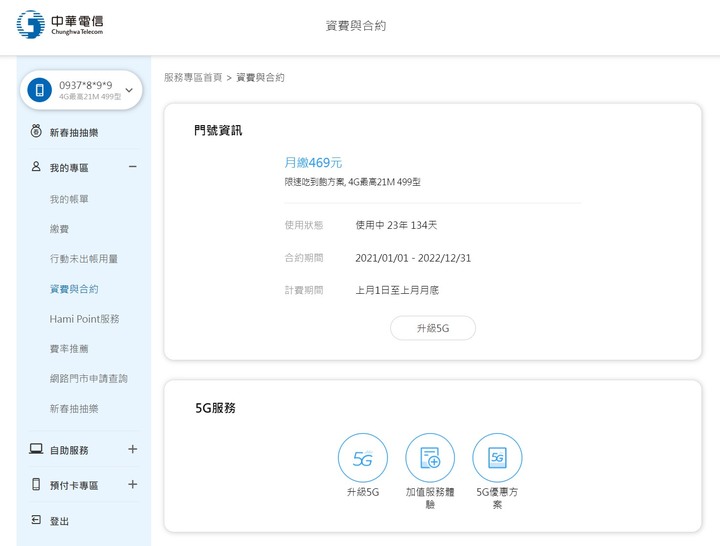
Task: Click the round 5G upgrade icon
Action: (363, 458)
